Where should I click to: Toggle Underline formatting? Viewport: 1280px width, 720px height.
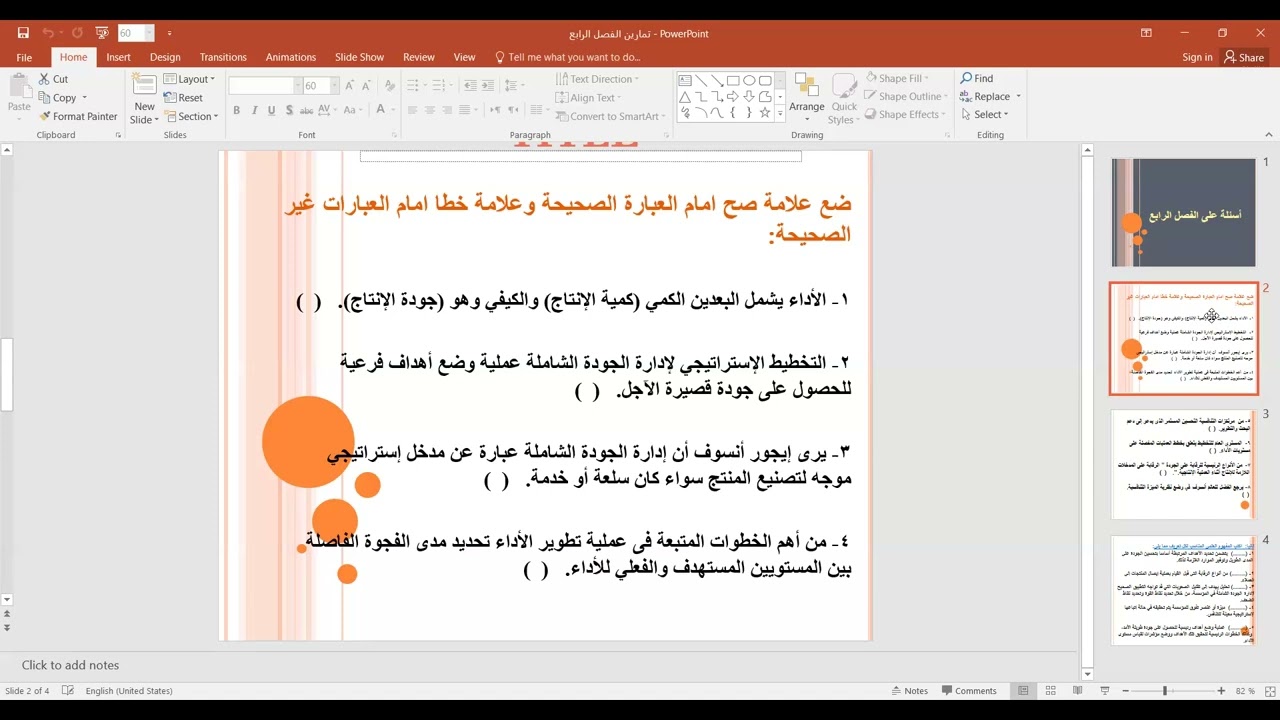pos(272,110)
